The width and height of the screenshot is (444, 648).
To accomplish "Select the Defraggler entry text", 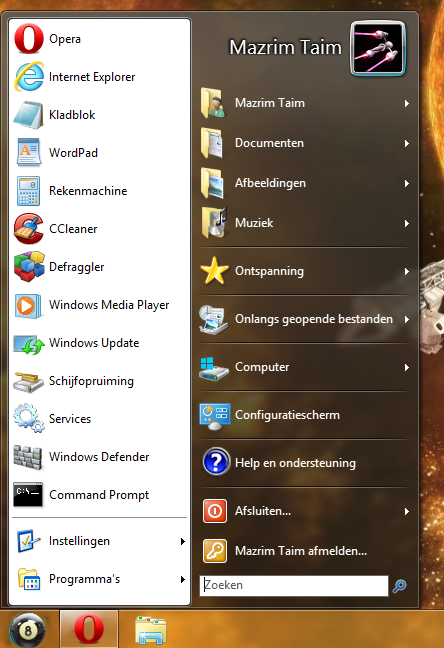I will [x=76, y=267].
